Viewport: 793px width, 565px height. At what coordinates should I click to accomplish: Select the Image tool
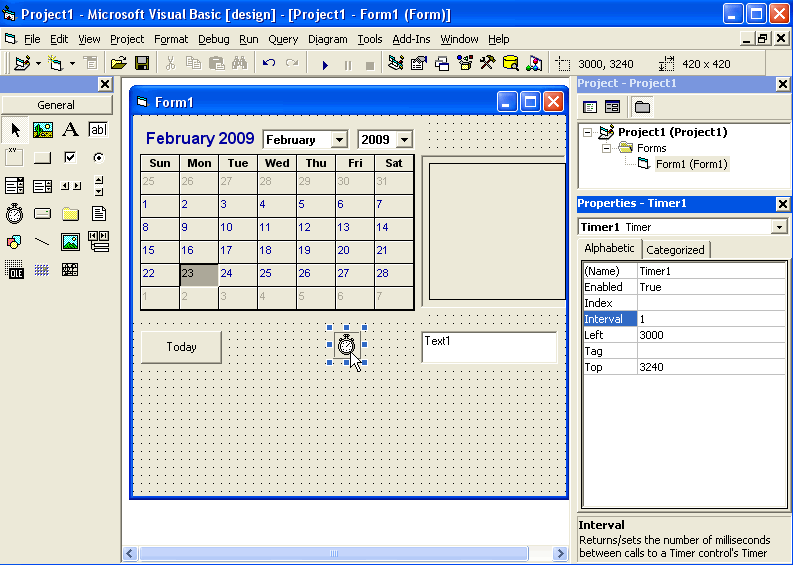[70, 242]
